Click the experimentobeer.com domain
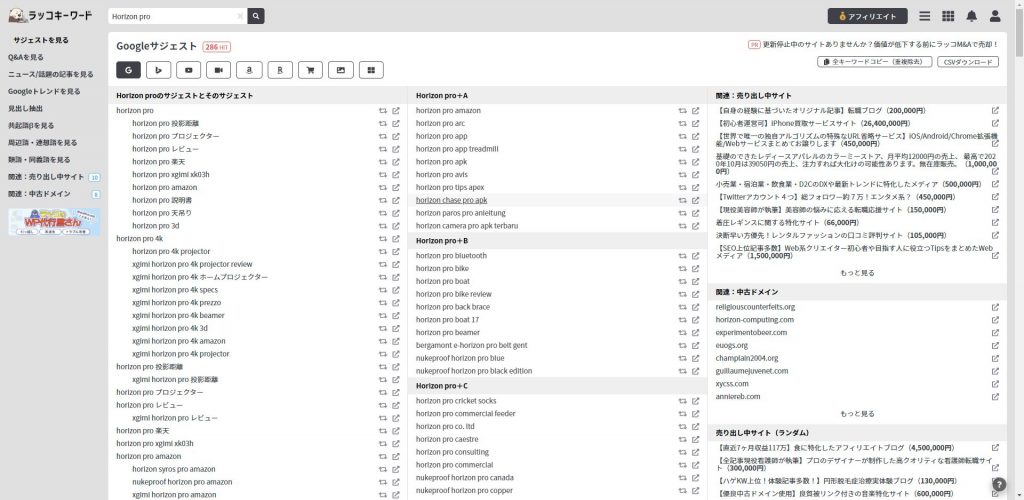This screenshot has height=500, width=1024. 752,332
